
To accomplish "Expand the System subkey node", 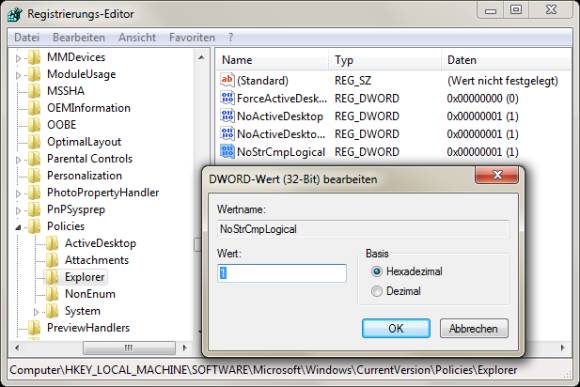I will (x=36, y=312).
